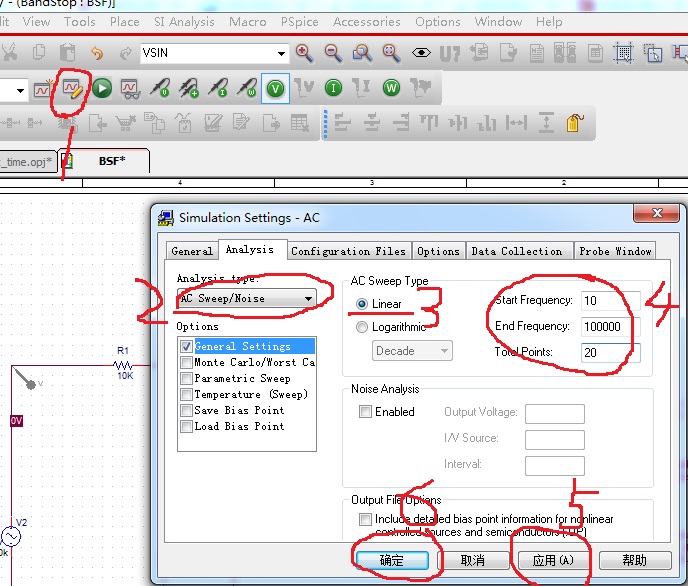Check Include detailed bias point information box

click(x=365, y=519)
